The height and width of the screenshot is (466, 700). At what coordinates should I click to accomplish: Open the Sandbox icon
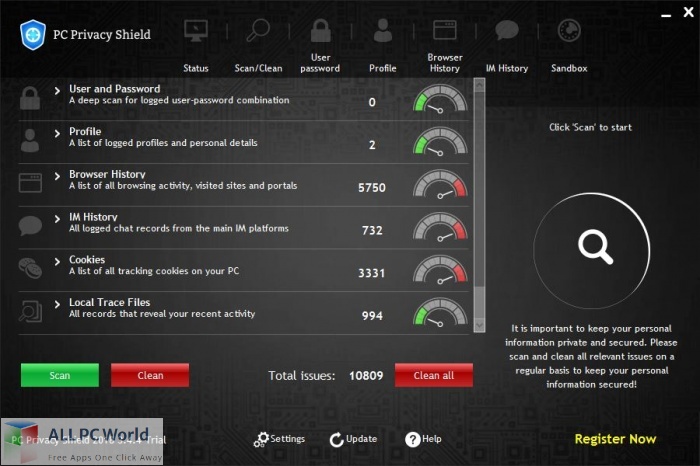(x=569, y=30)
